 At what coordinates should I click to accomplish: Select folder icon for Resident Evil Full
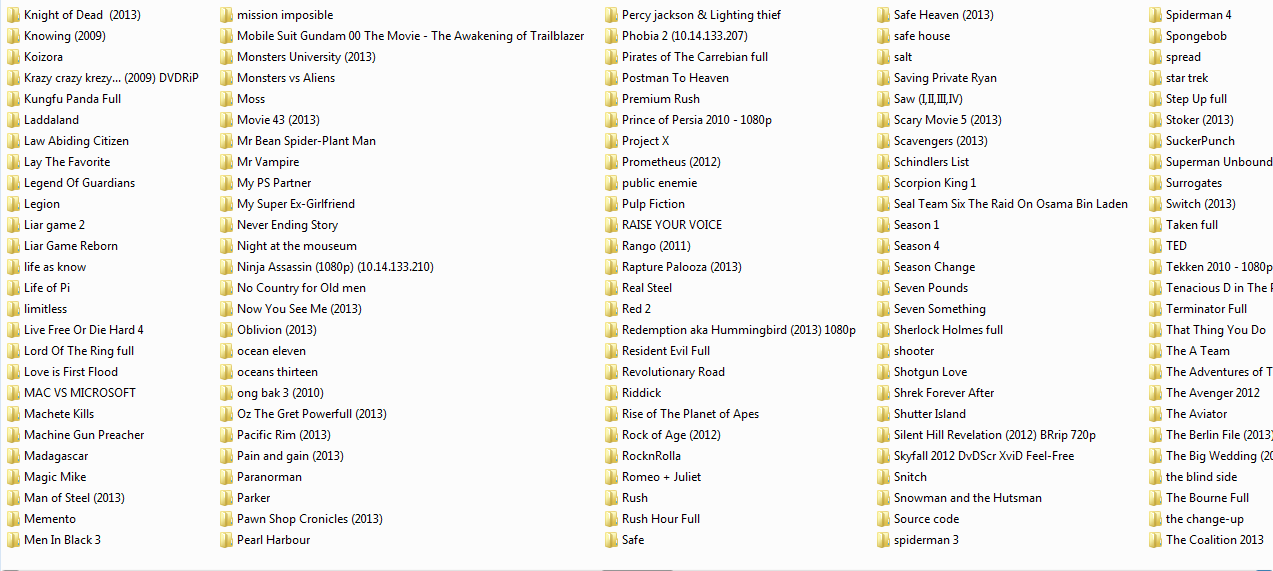pyautogui.click(x=611, y=351)
